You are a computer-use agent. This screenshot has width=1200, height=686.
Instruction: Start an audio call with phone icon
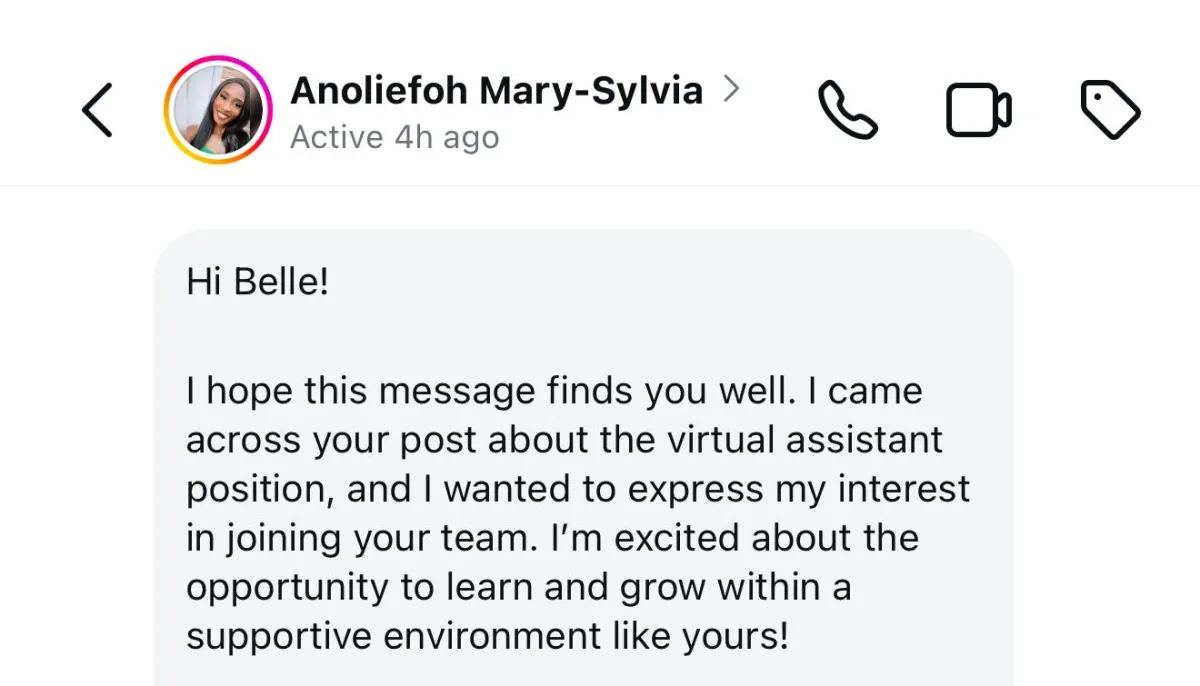(x=847, y=110)
